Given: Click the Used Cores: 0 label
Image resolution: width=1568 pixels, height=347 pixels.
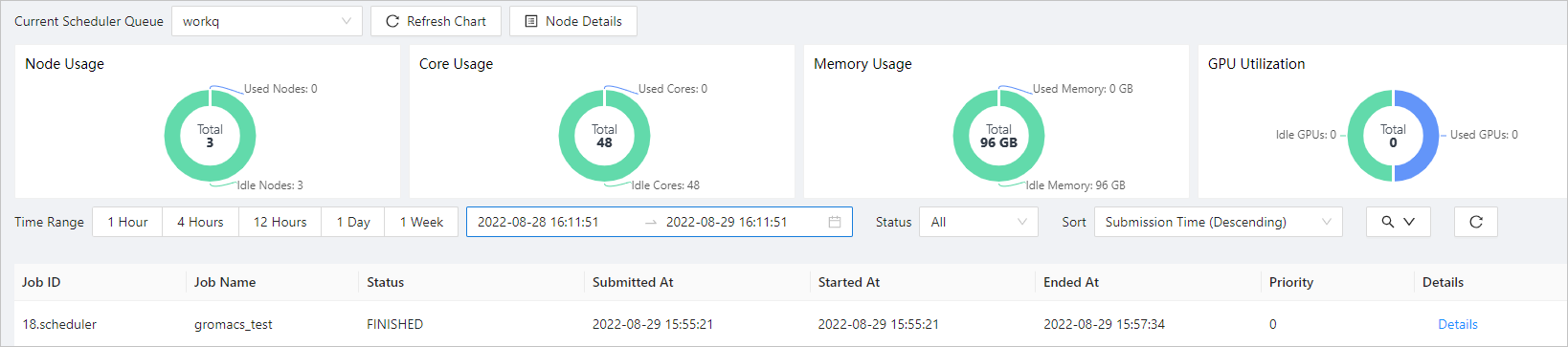Looking at the screenshot, I should click(x=673, y=89).
